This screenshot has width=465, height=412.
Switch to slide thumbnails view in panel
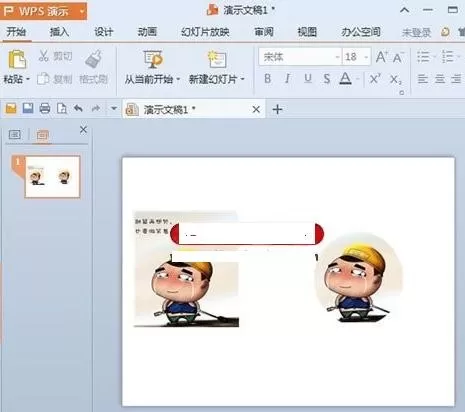click(42, 135)
